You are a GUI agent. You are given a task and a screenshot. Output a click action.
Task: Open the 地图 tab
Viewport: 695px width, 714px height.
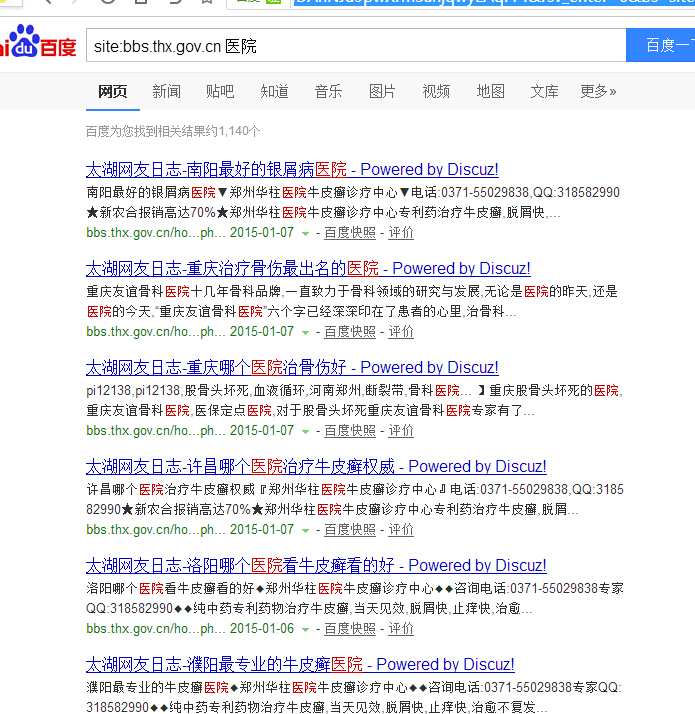(x=490, y=91)
